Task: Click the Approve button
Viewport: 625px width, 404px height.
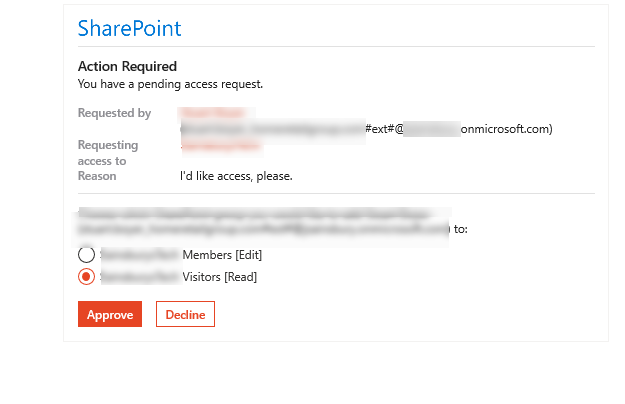Action: pos(110,314)
